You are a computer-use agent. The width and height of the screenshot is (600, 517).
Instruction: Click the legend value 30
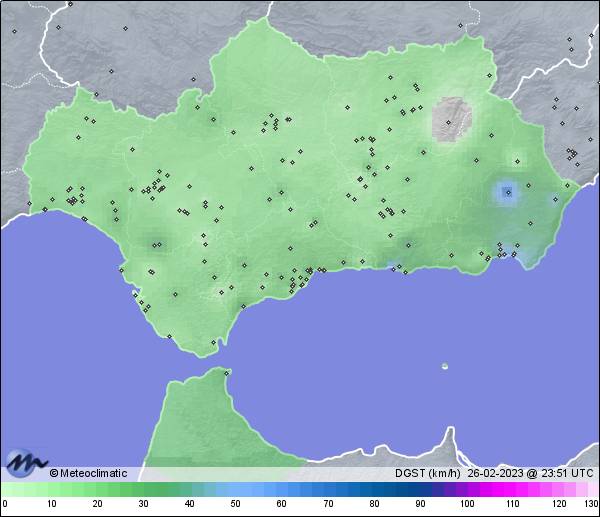[x=143, y=504]
